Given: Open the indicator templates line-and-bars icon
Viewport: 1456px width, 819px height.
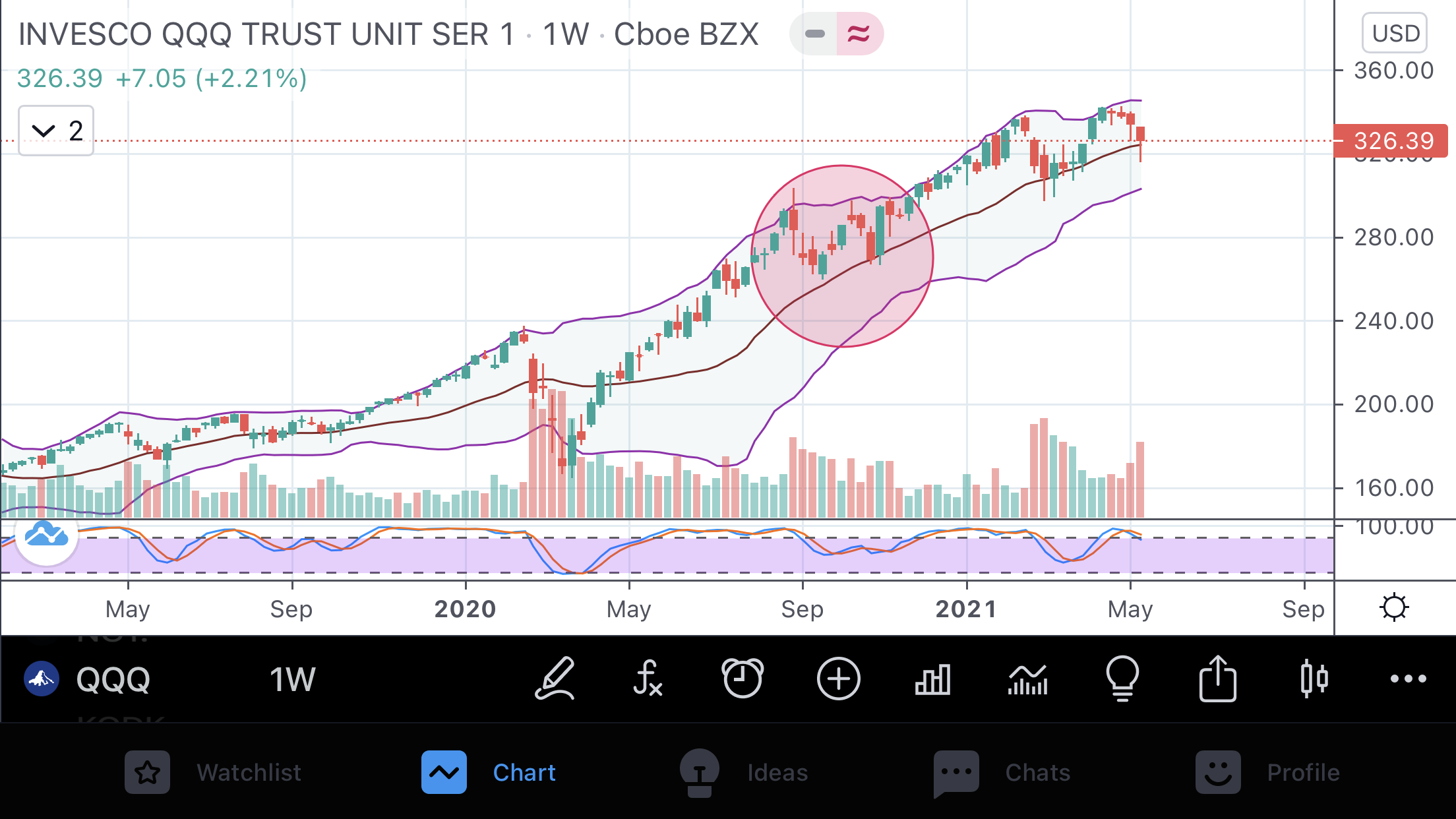Looking at the screenshot, I should pyautogui.click(x=1027, y=679).
